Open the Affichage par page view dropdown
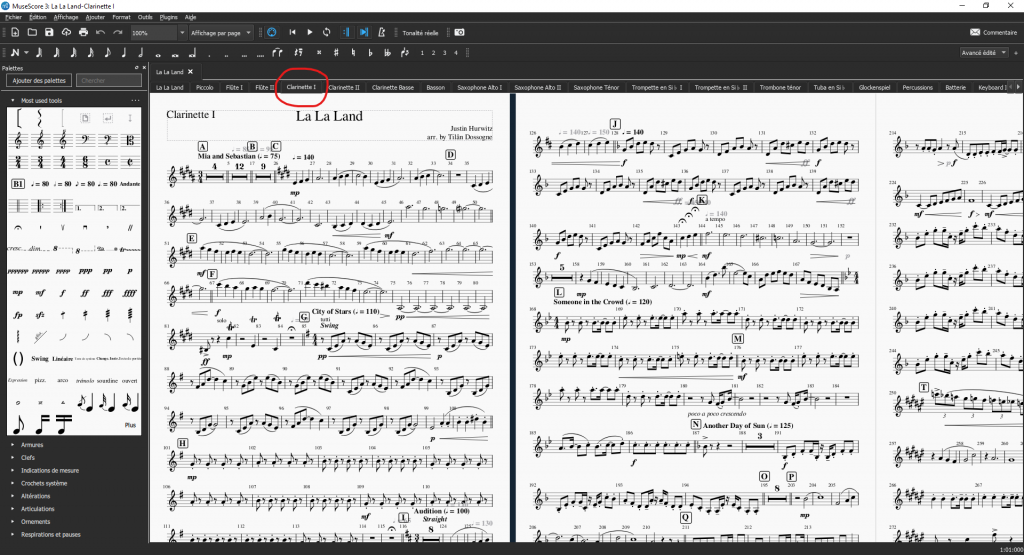Viewport: 1024px width, 555px height. 221,33
